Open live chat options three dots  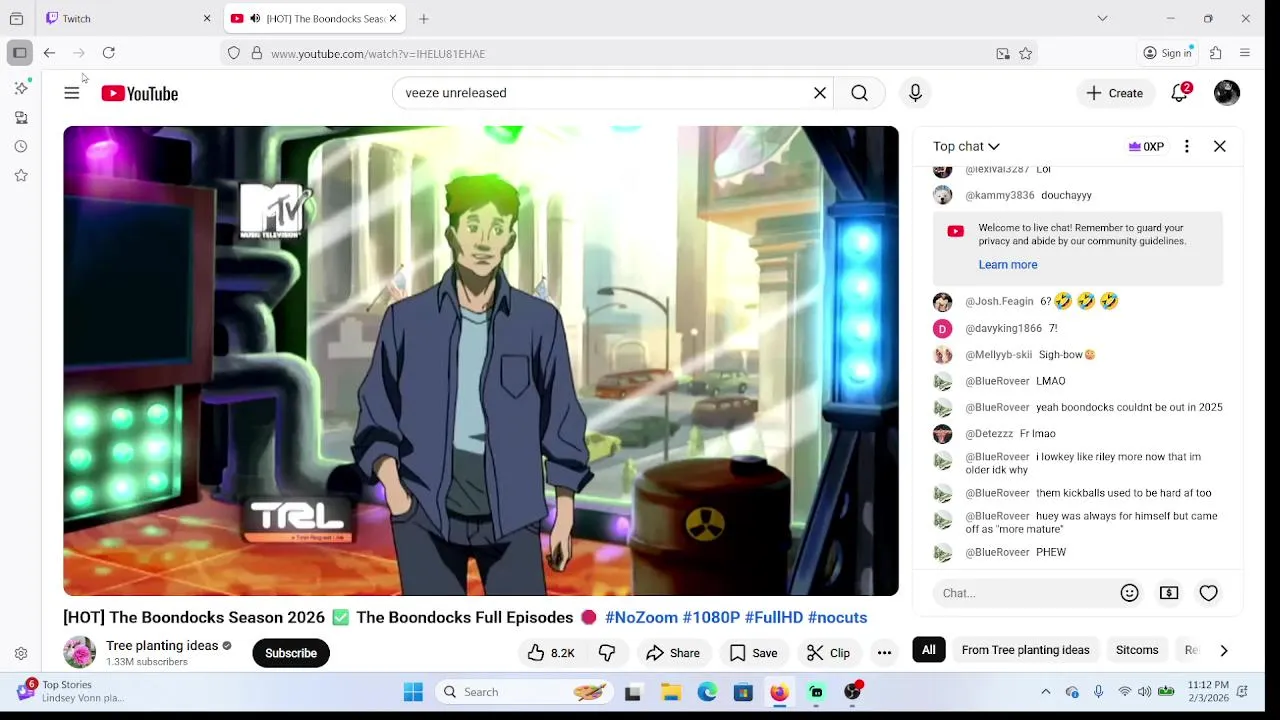(x=1187, y=146)
